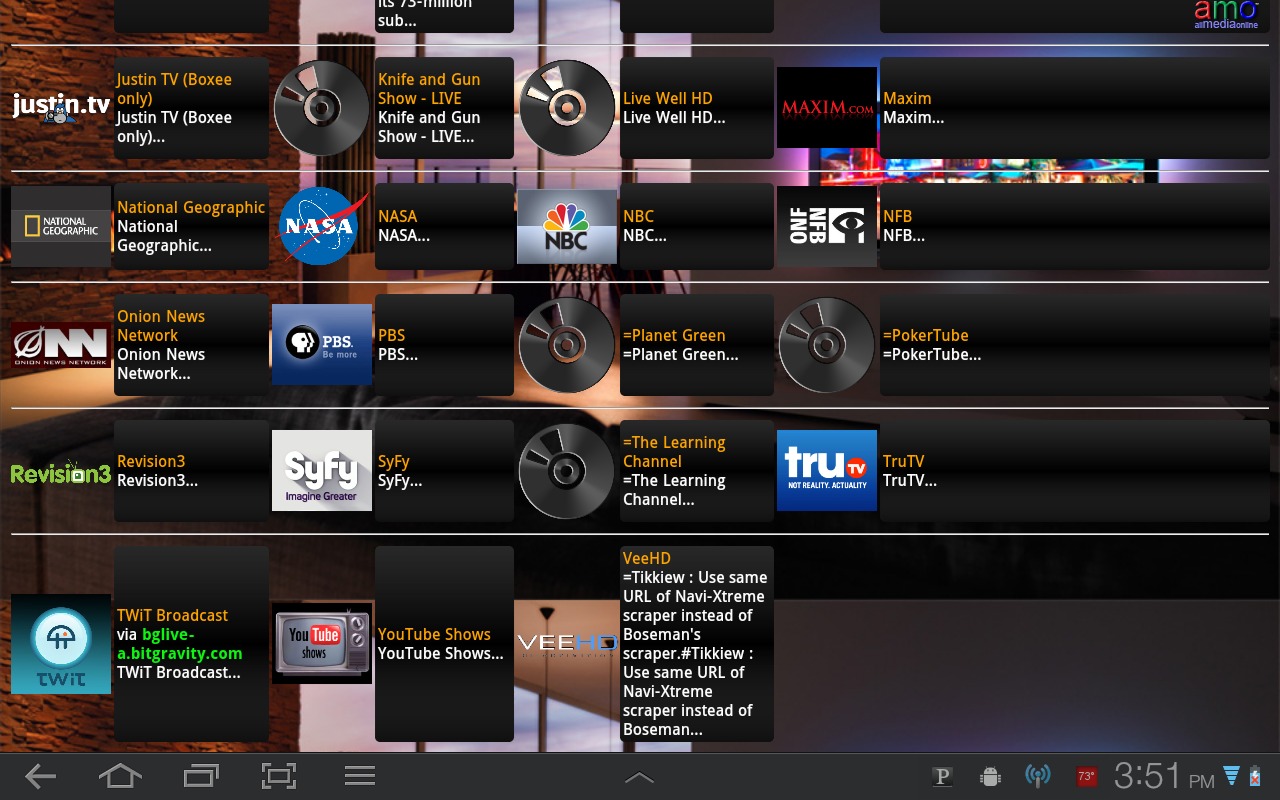Select the Maxim.com thumbnail

click(826, 108)
